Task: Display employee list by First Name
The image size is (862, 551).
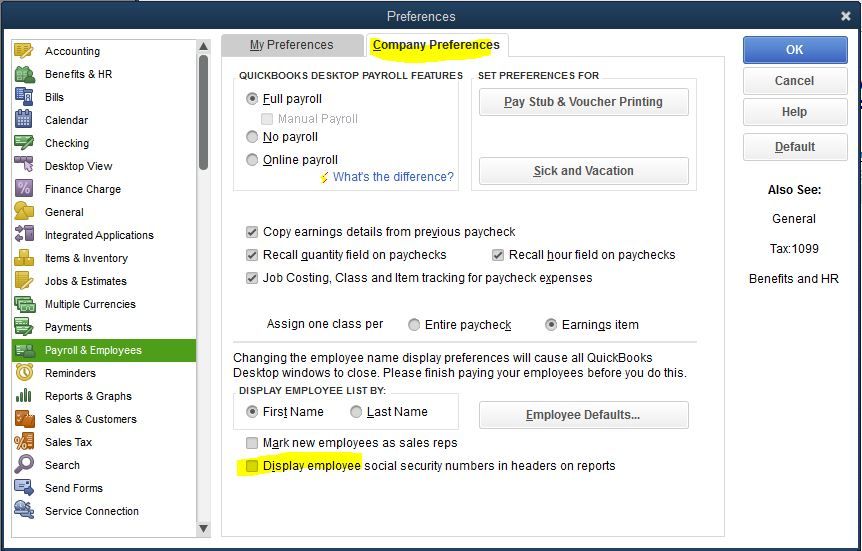Action: pyautogui.click(x=252, y=411)
